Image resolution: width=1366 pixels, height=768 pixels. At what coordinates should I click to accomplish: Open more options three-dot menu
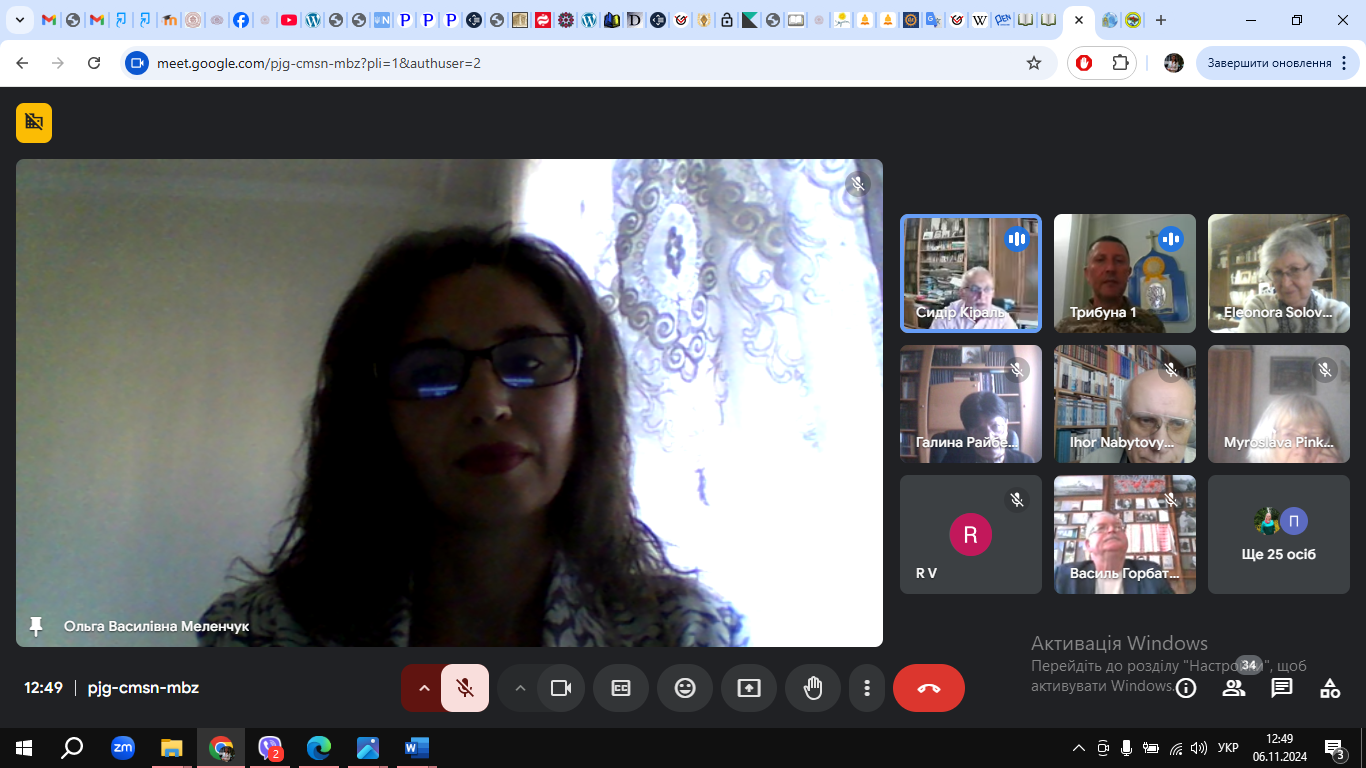click(x=867, y=688)
